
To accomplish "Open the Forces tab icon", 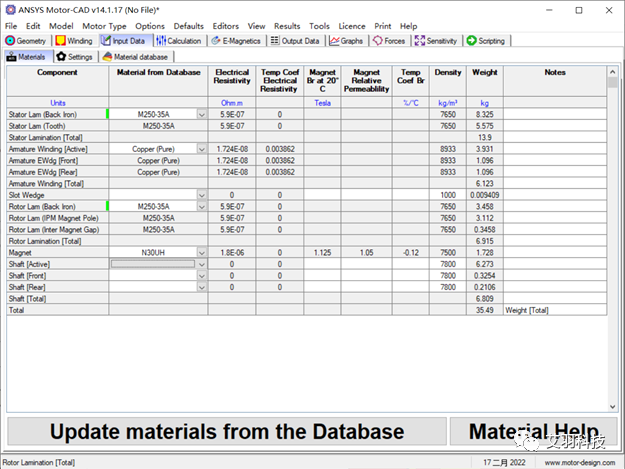I will pyautogui.click(x=378, y=41).
